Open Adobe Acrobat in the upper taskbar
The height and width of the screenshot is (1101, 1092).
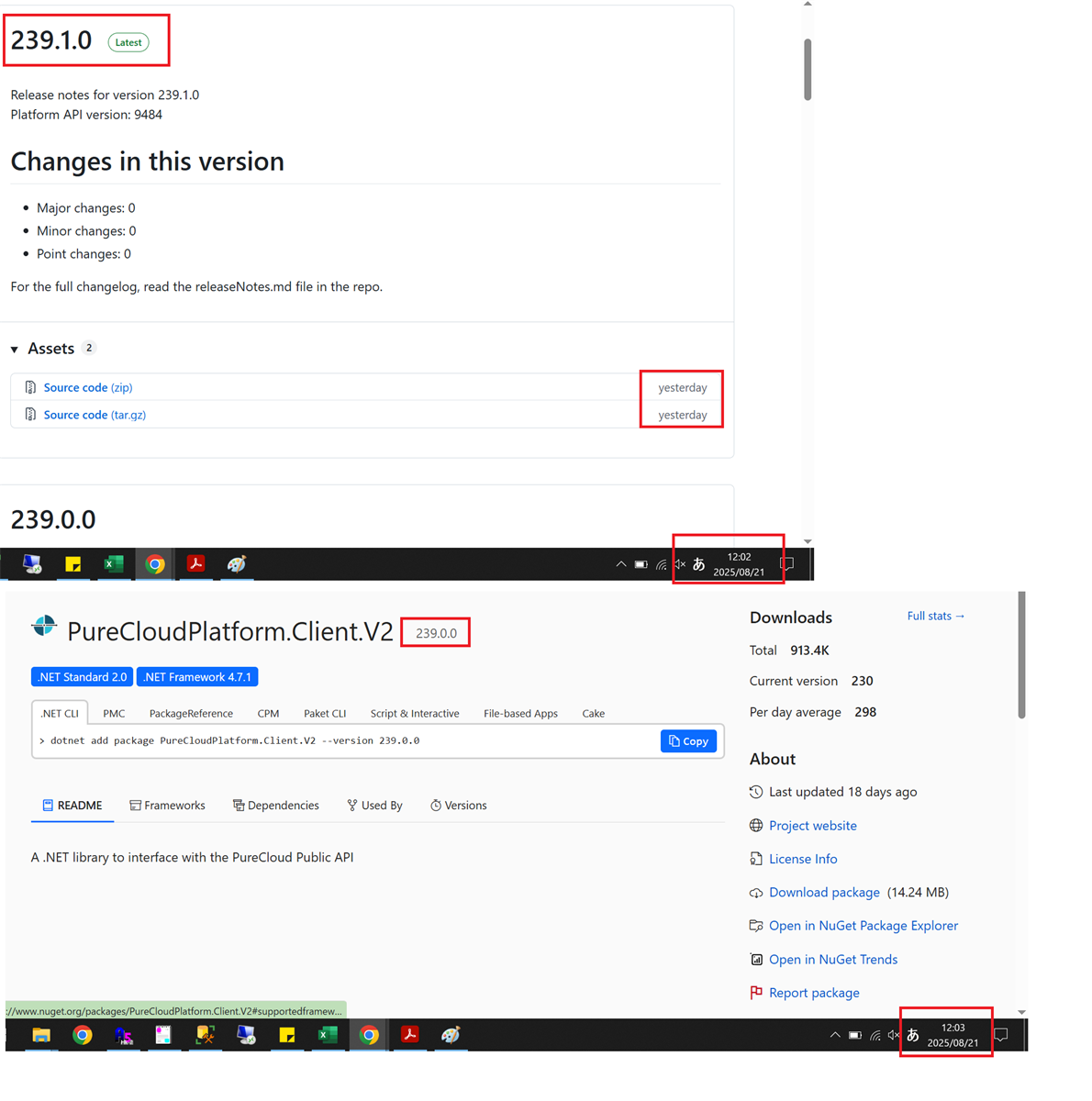click(195, 564)
